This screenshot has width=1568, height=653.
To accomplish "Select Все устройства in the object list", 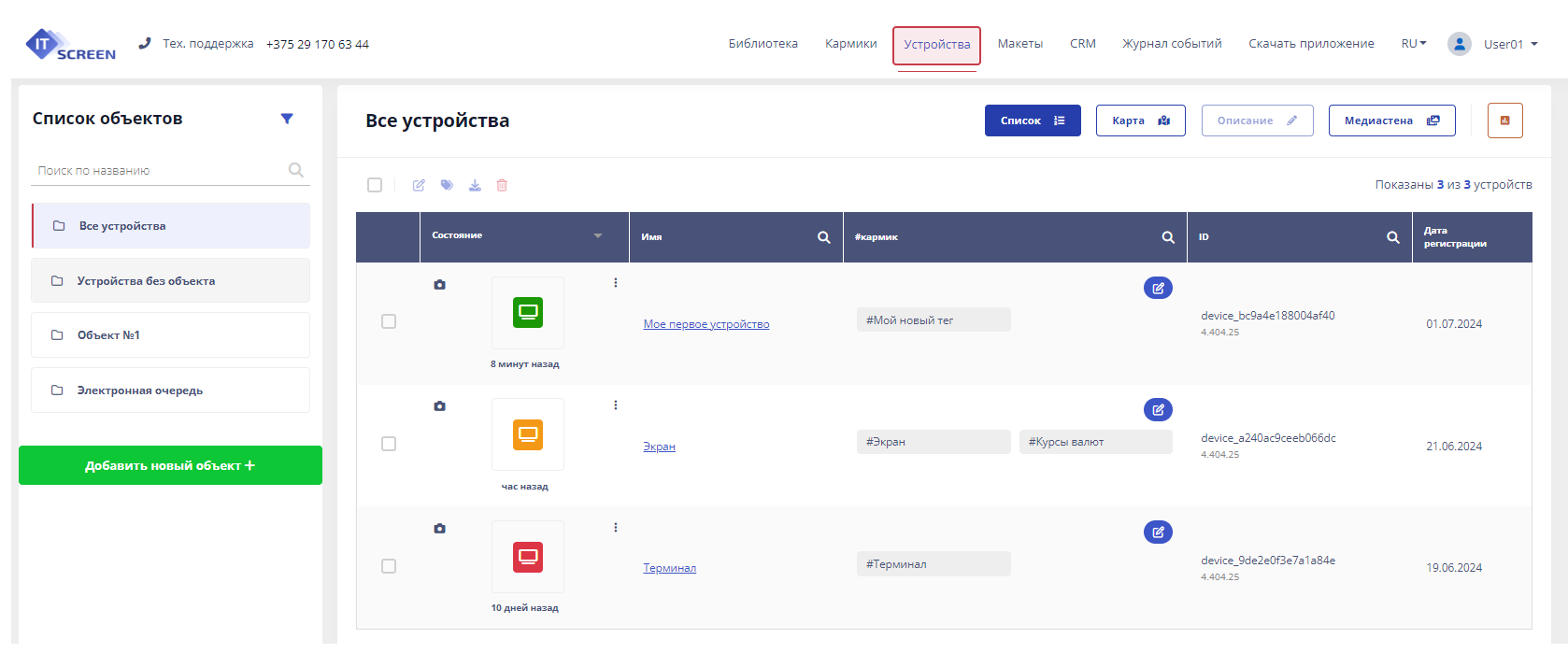I will coord(171,226).
